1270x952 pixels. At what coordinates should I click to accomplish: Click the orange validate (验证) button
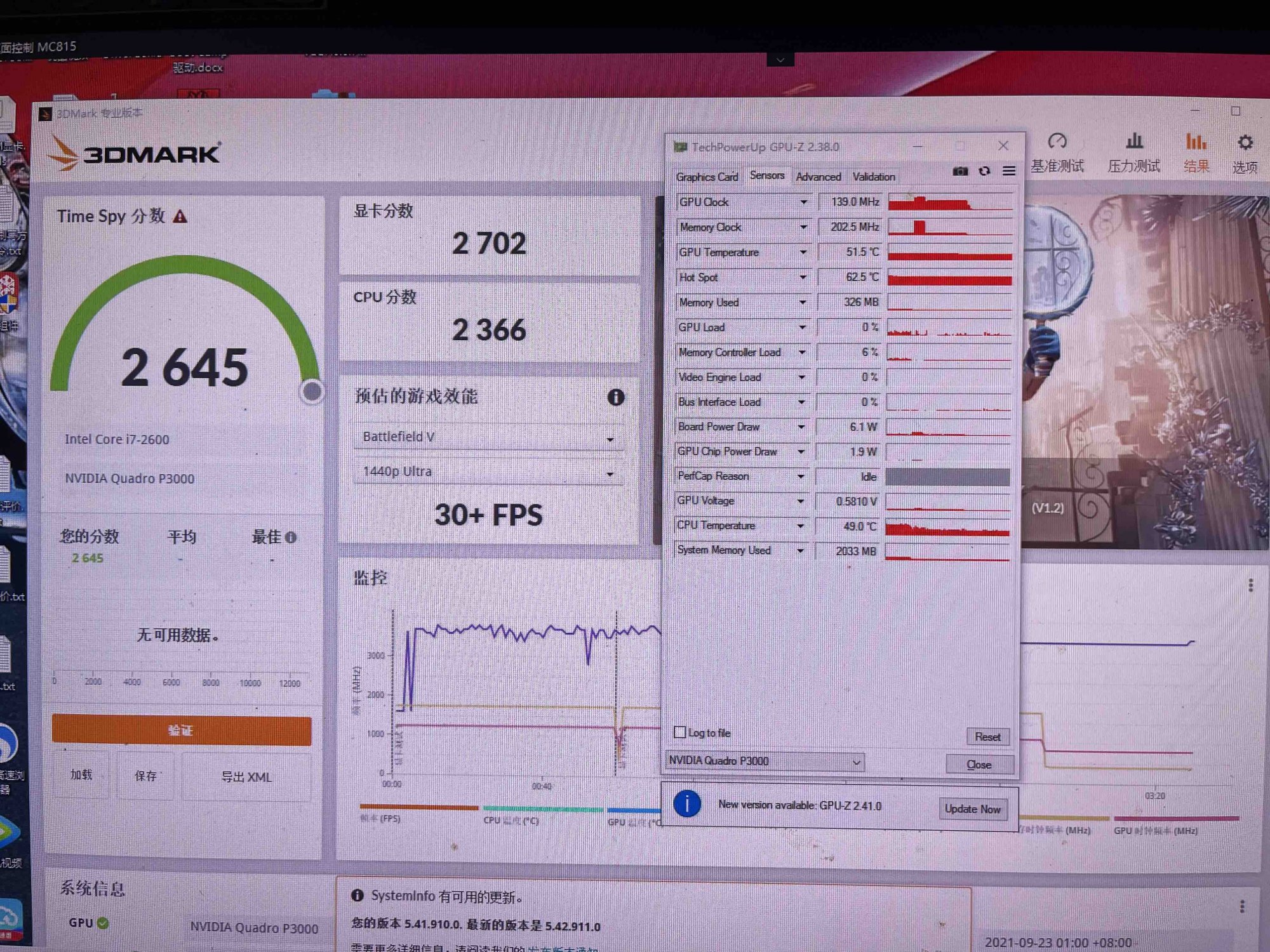coord(182,731)
